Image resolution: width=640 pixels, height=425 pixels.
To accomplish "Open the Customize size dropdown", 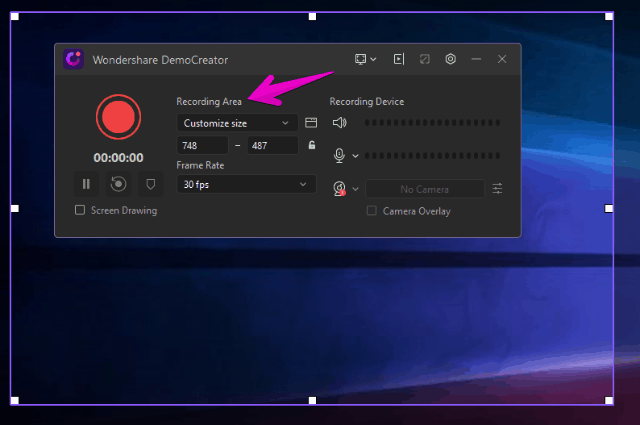I will [x=237, y=123].
